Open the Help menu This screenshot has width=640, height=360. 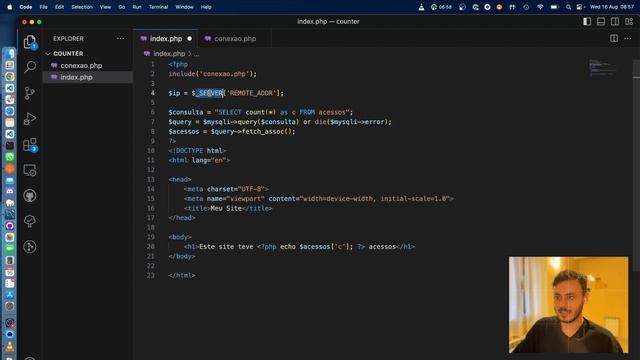tap(206, 7)
